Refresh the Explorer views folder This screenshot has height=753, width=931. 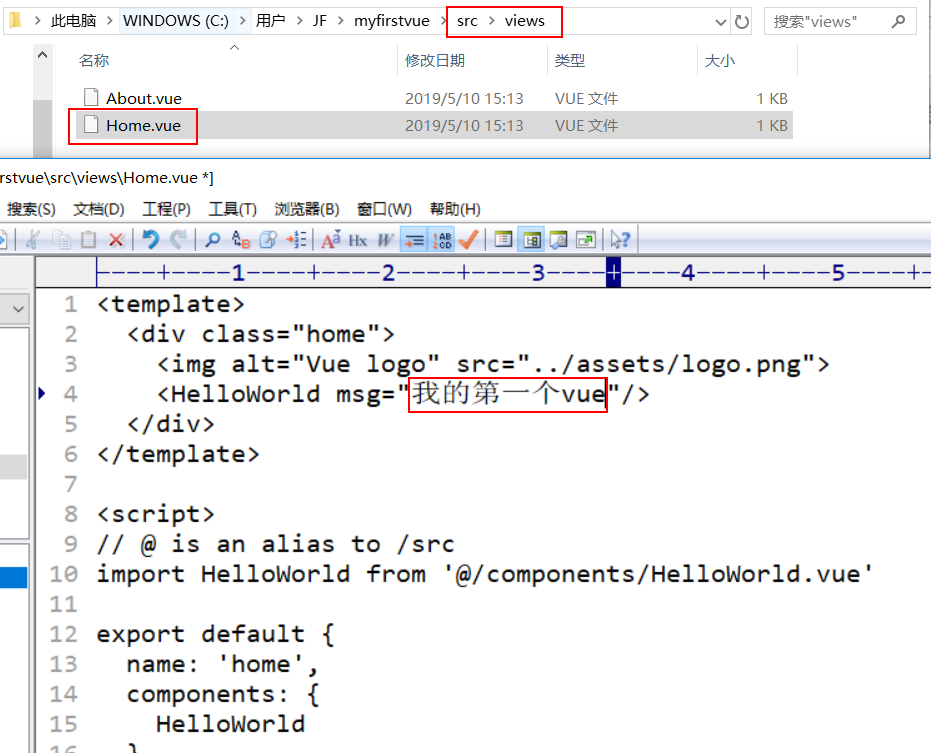pos(742,22)
